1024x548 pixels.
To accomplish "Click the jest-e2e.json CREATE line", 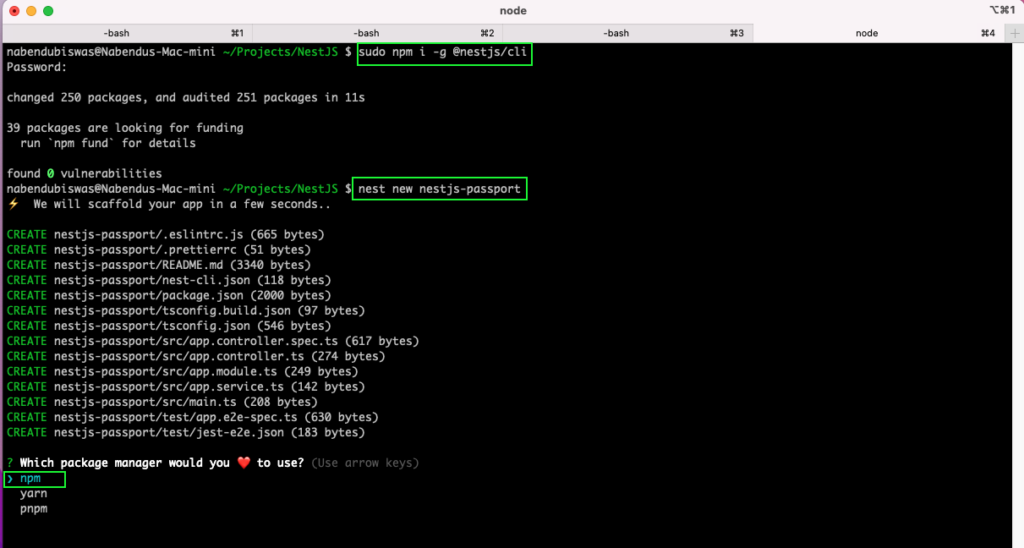I will click(x=185, y=432).
